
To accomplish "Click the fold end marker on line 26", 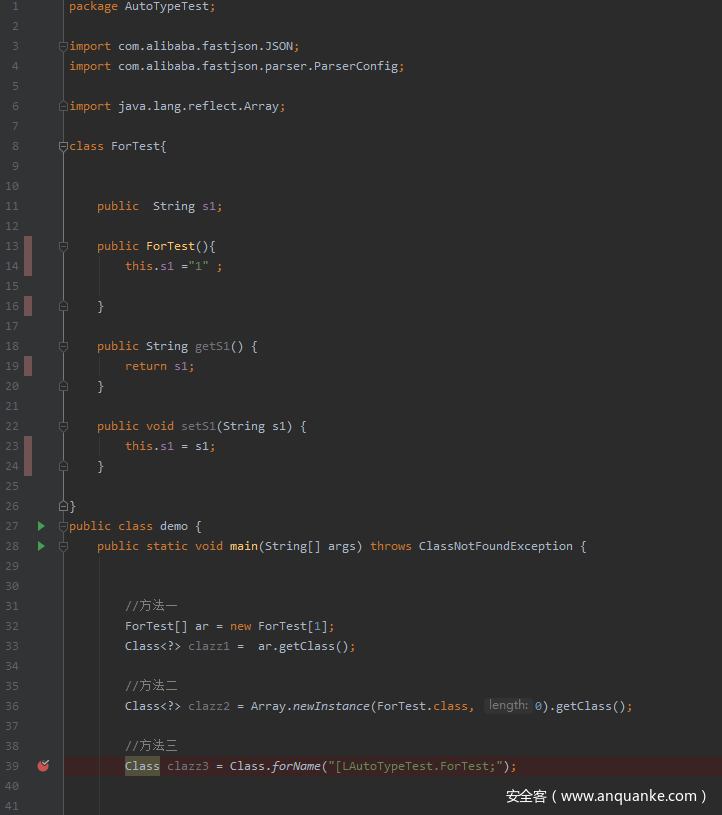I will point(64,506).
